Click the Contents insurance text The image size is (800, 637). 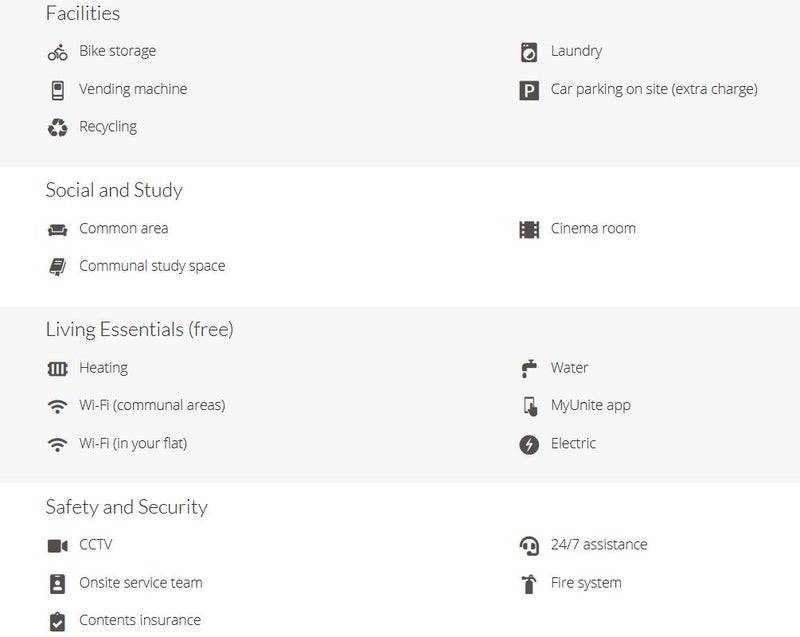140,620
